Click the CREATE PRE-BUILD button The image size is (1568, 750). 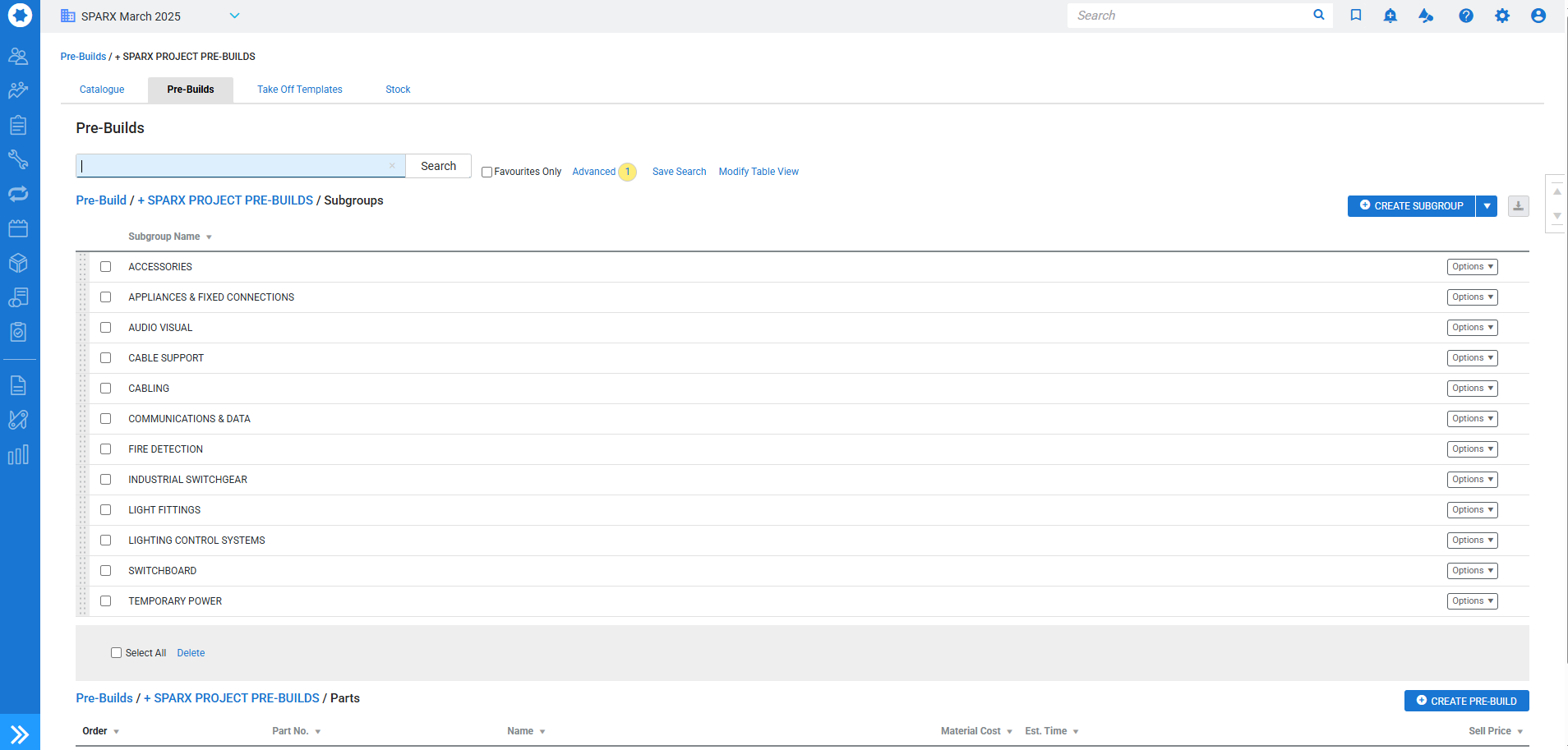tap(1466, 701)
